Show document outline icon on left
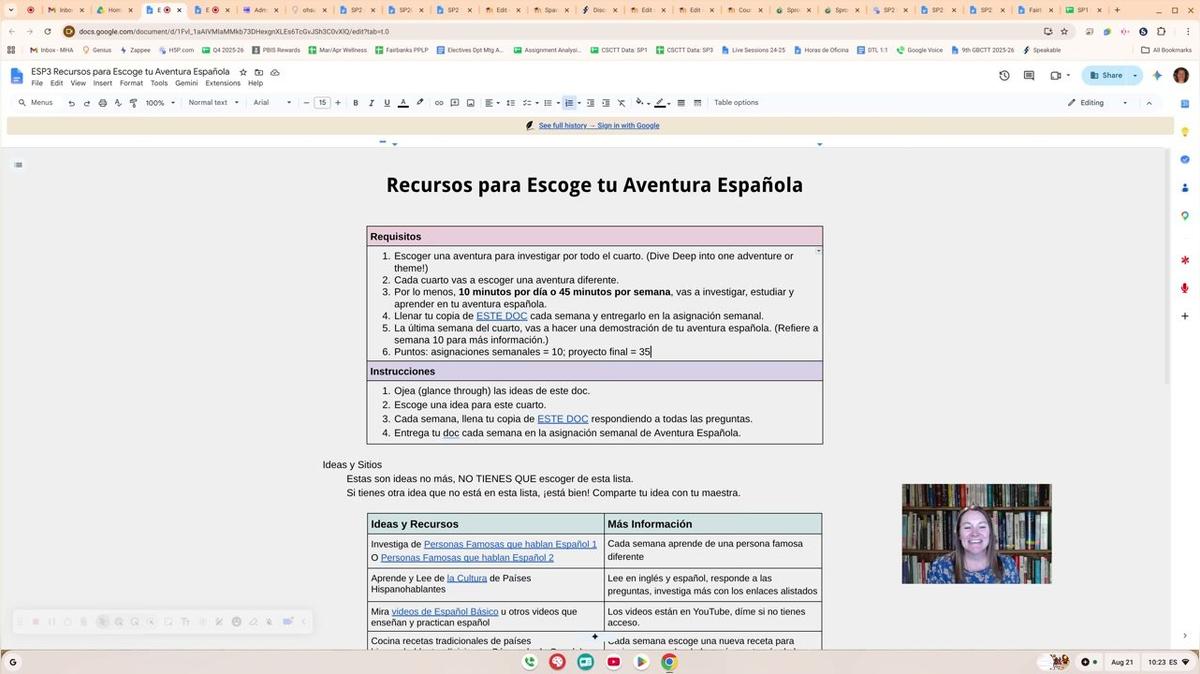Image resolution: width=1200 pixels, height=674 pixels. pyautogui.click(x=18, y=165)
